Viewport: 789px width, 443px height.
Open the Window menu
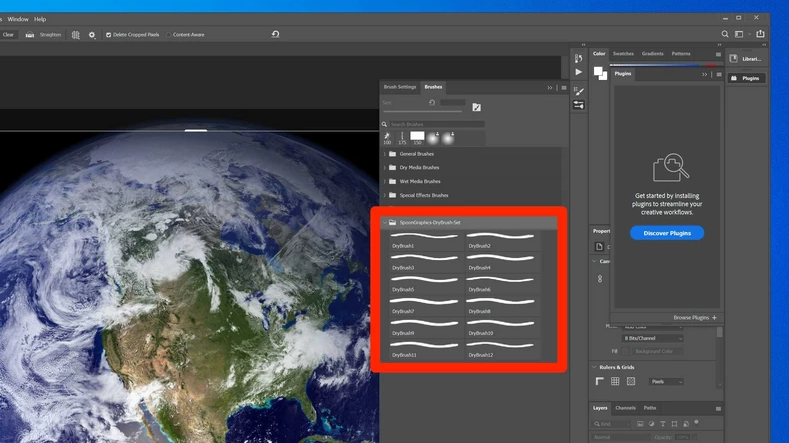pyautogui.click(x=18, y=19)
